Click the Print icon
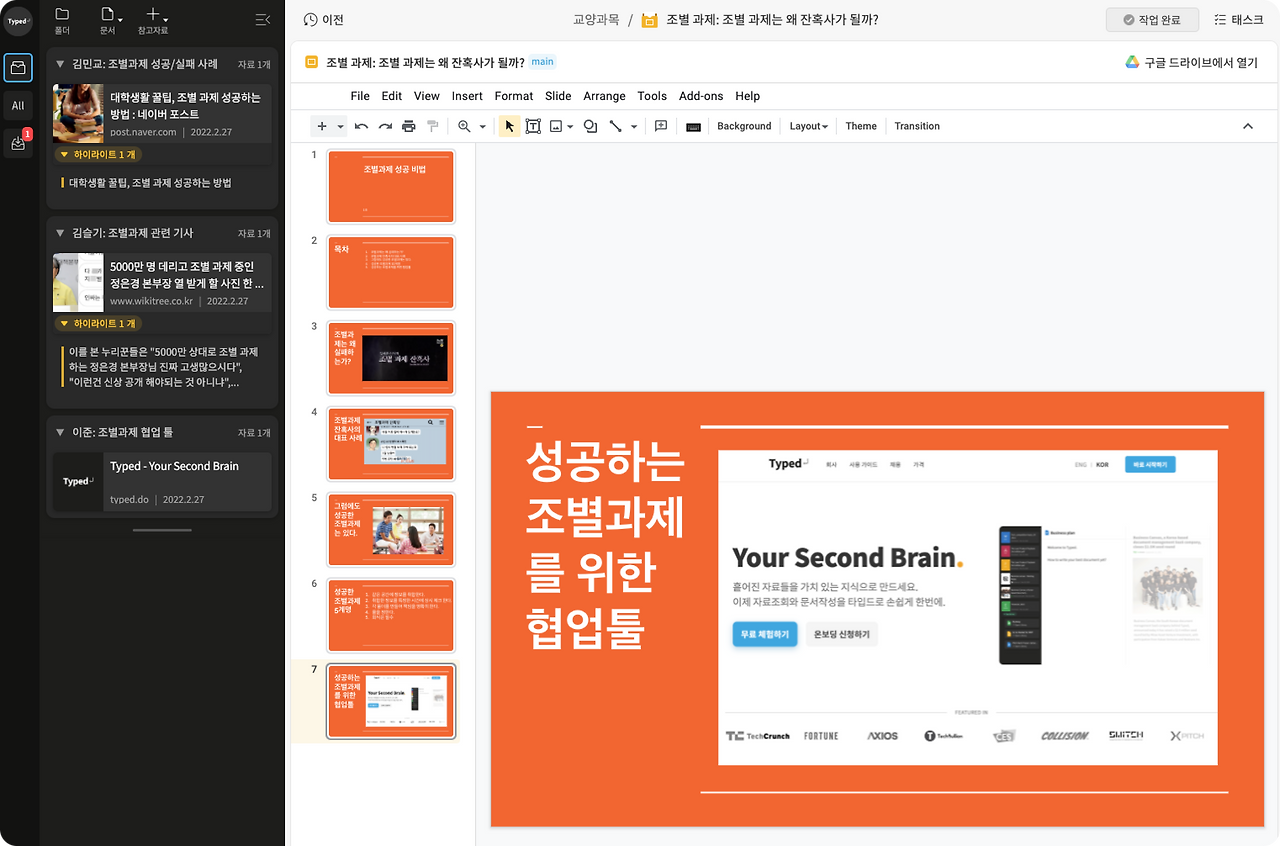Viewport: 1280px width, 846px height. tap(409, 126)
